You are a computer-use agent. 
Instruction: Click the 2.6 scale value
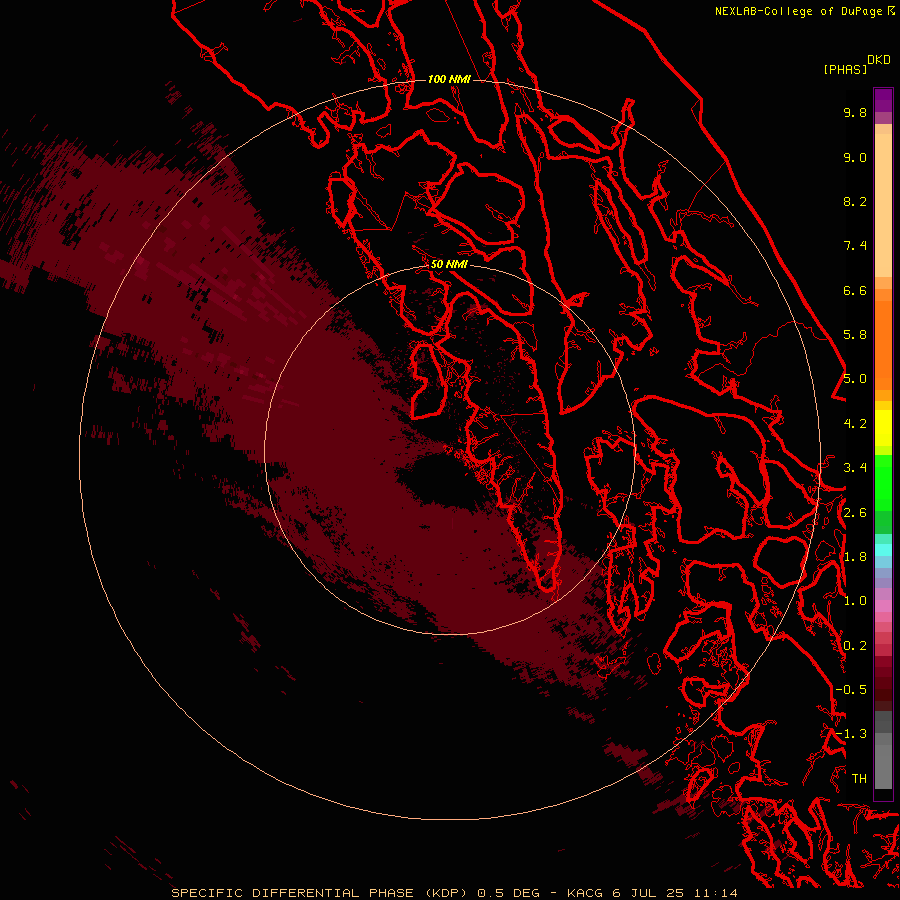(x=855, y=513)
